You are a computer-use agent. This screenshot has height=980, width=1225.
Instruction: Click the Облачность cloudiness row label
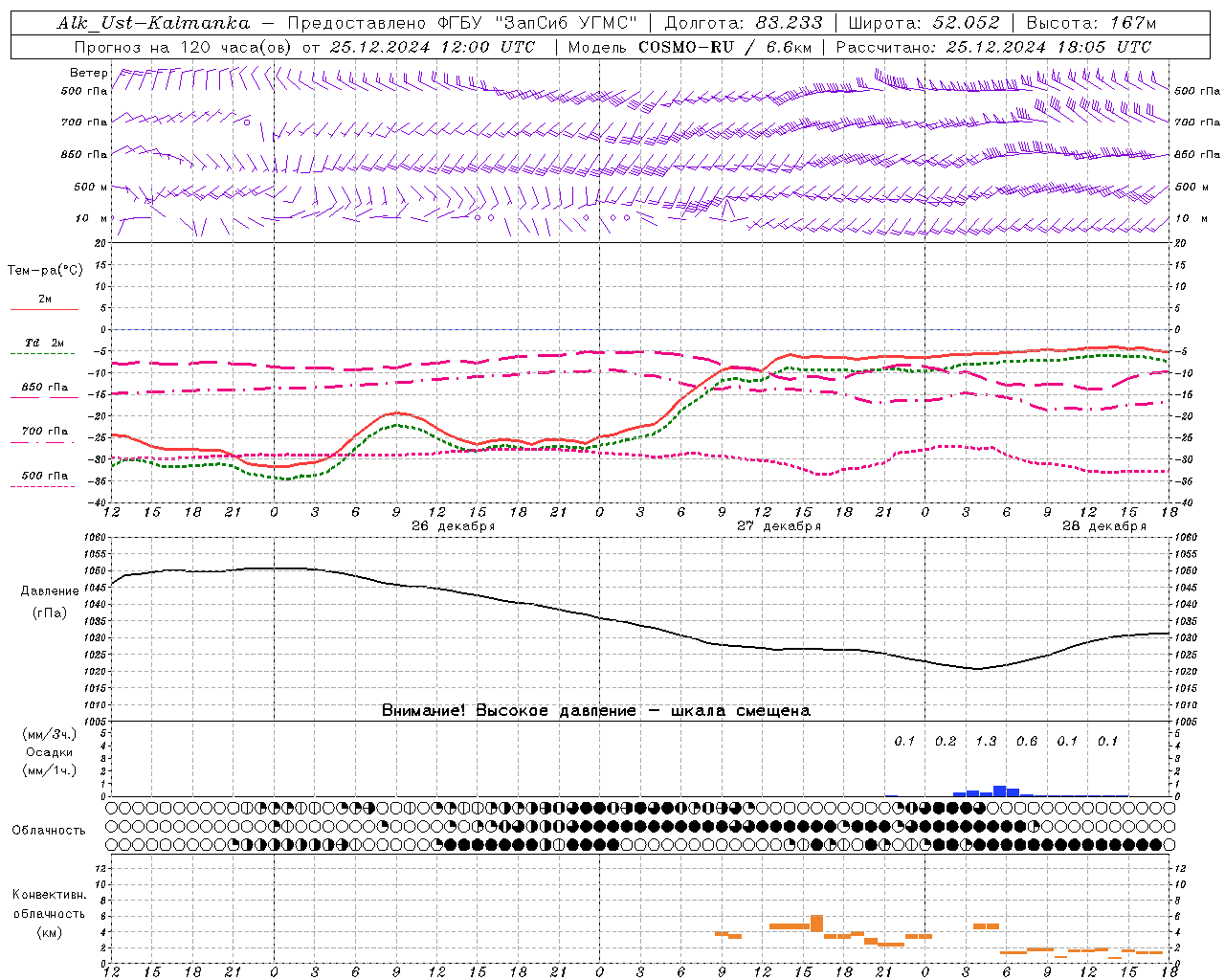49,830
